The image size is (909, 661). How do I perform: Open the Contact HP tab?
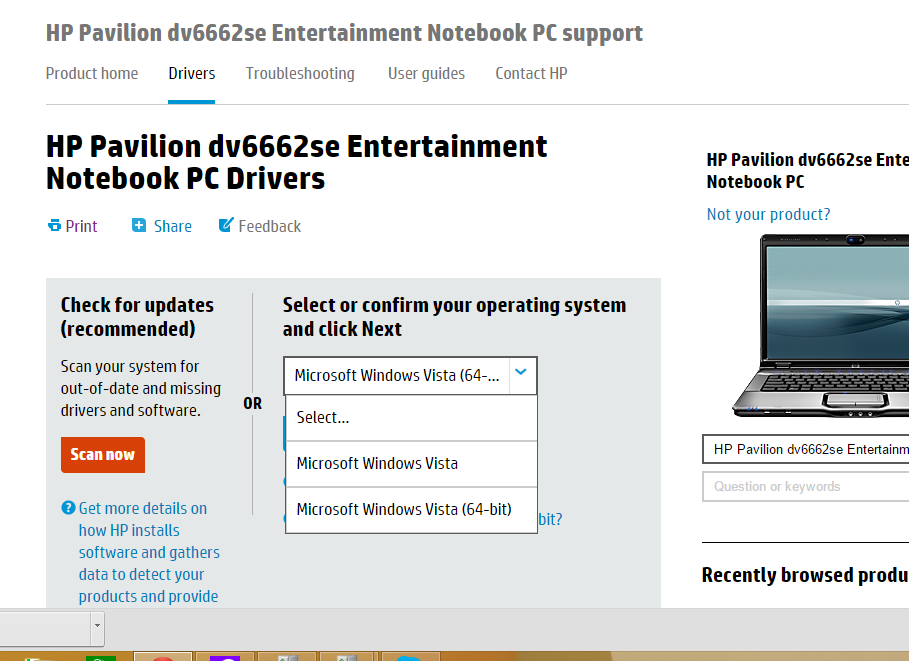[x=531, y=74]
